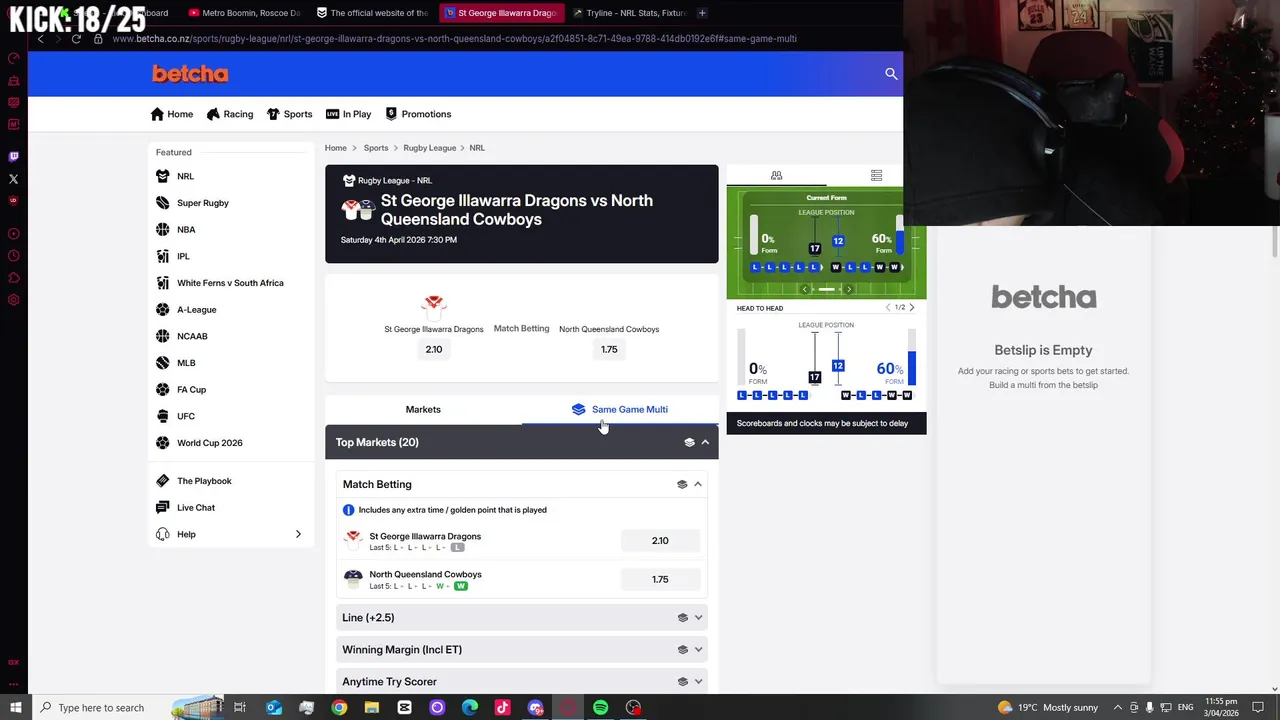Click the Current Form slide indicator bar
The image size is (1280, 720).
pyautogui.click(x=827, y=289)
